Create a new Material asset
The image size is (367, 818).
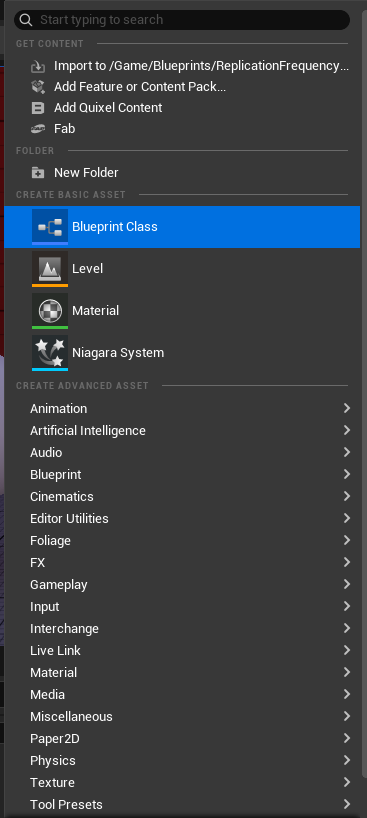point(182,311)
